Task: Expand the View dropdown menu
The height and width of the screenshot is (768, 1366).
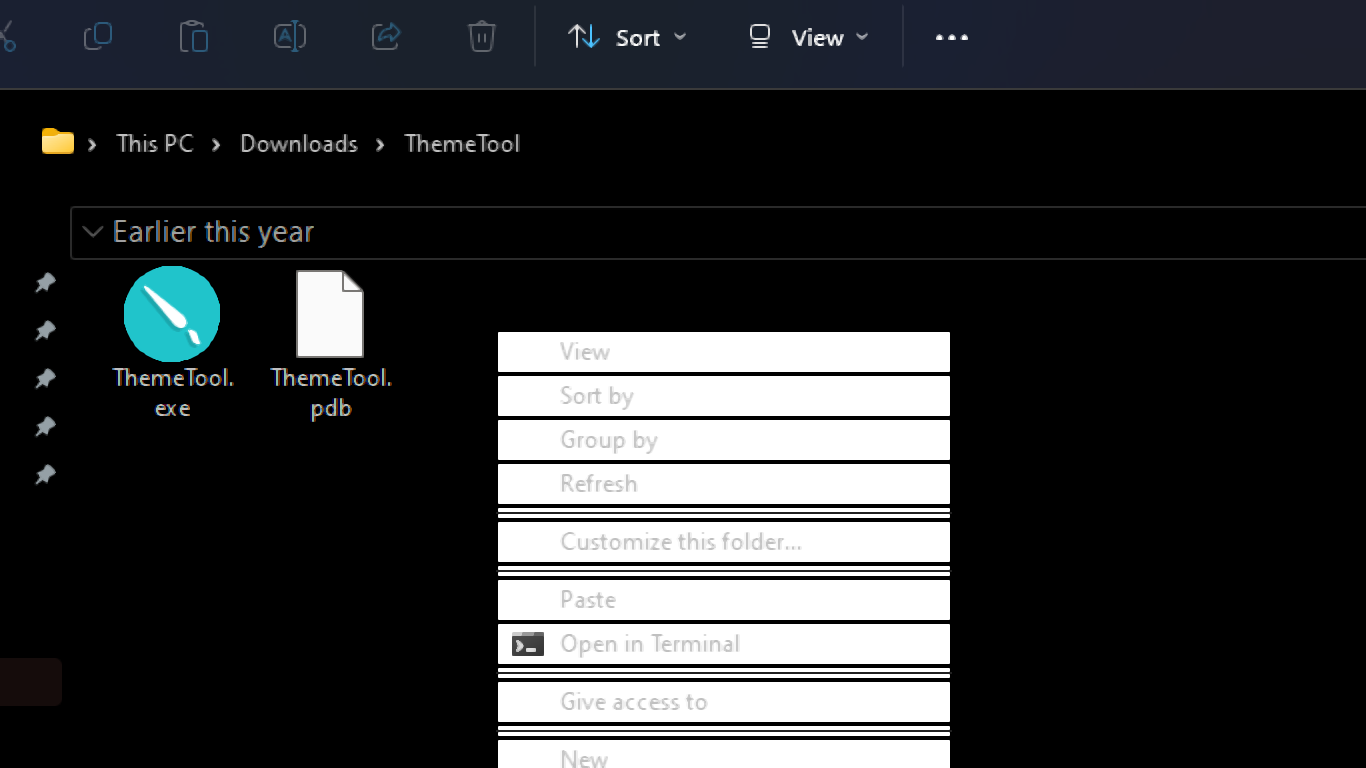Action: coord(860,37)
